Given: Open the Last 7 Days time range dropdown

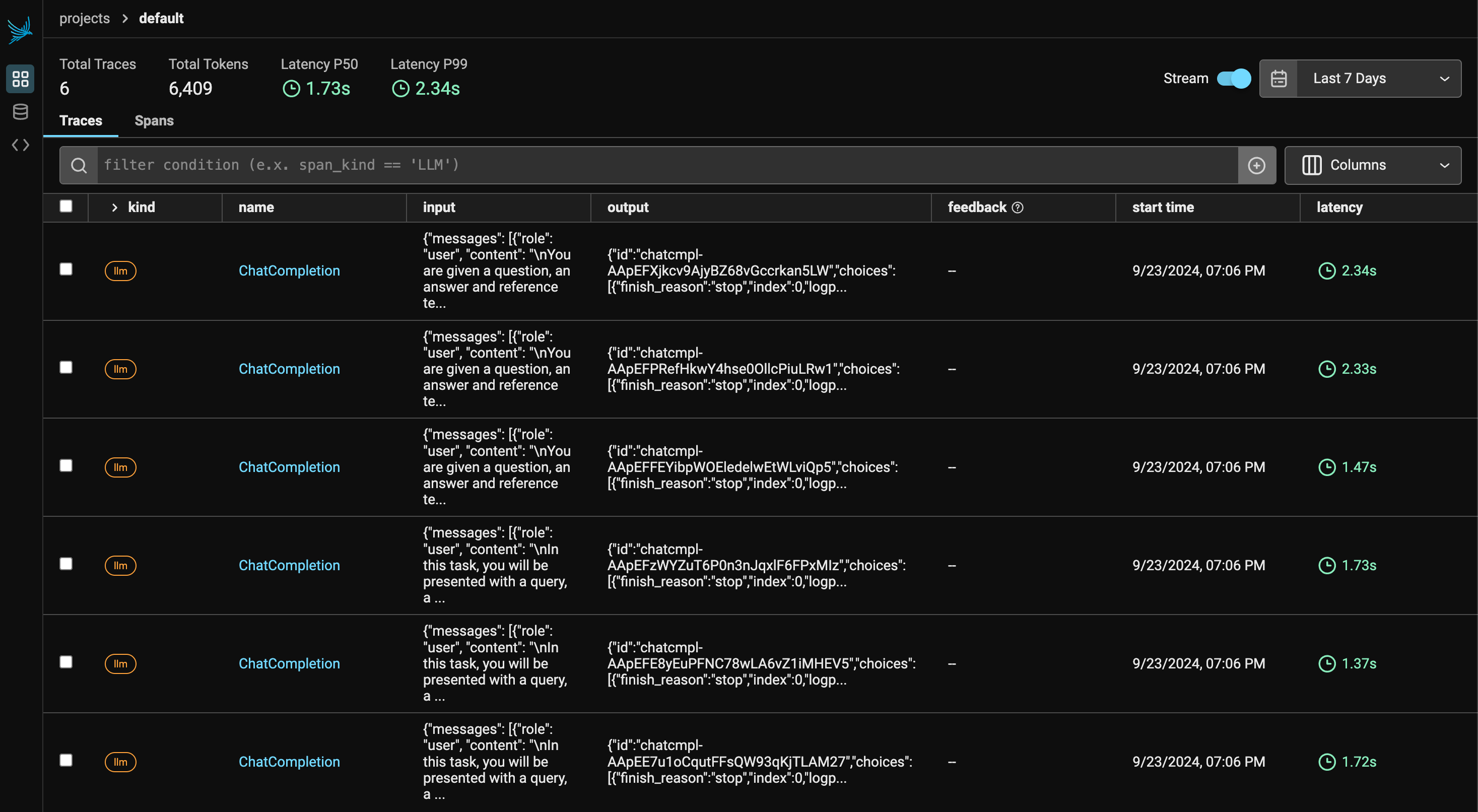Looking at the screenshot, I should (1378, 79).
